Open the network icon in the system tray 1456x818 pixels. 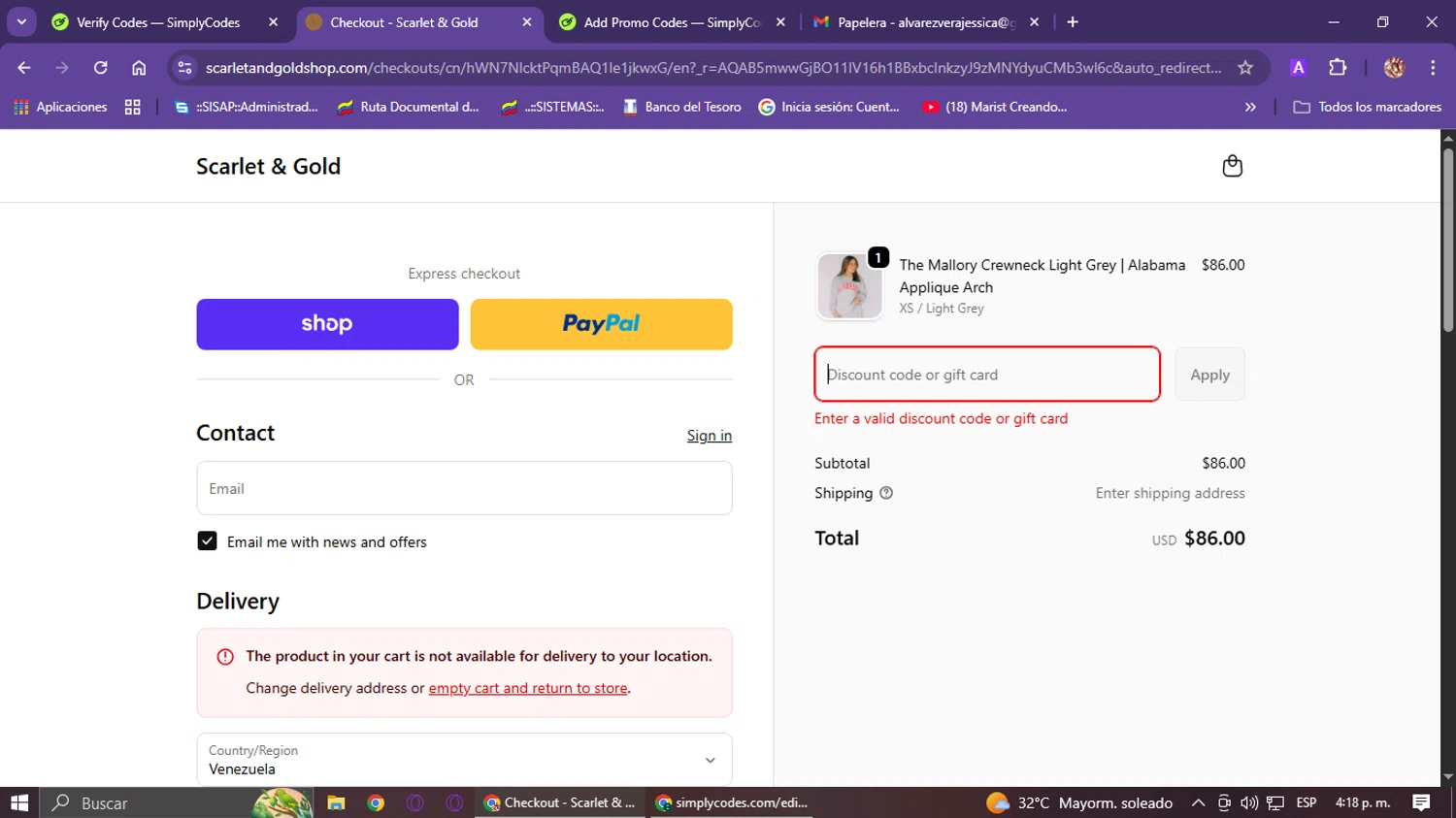pos(1275,802)
